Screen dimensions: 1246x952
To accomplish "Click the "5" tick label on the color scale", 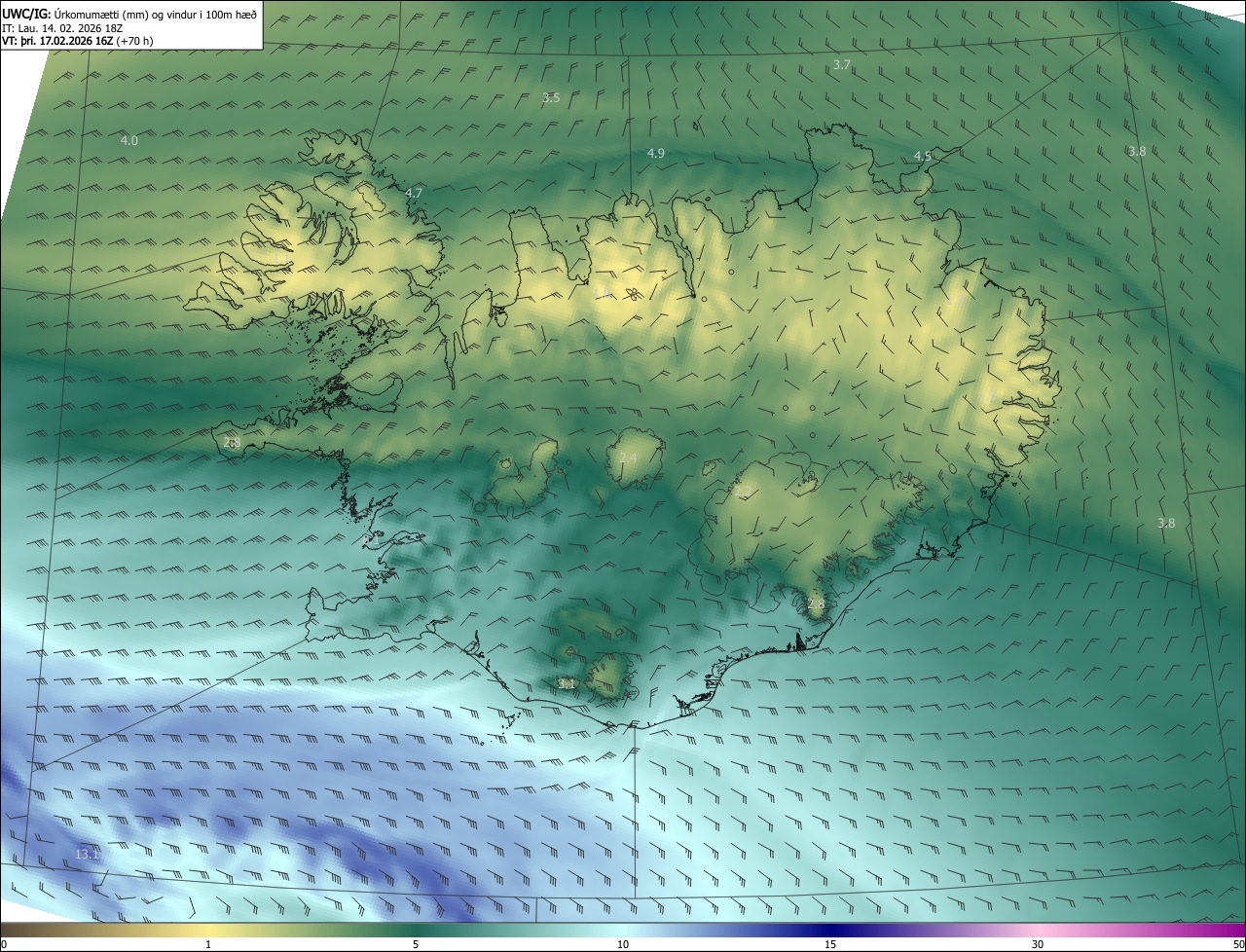I will (x=416, y=944).
